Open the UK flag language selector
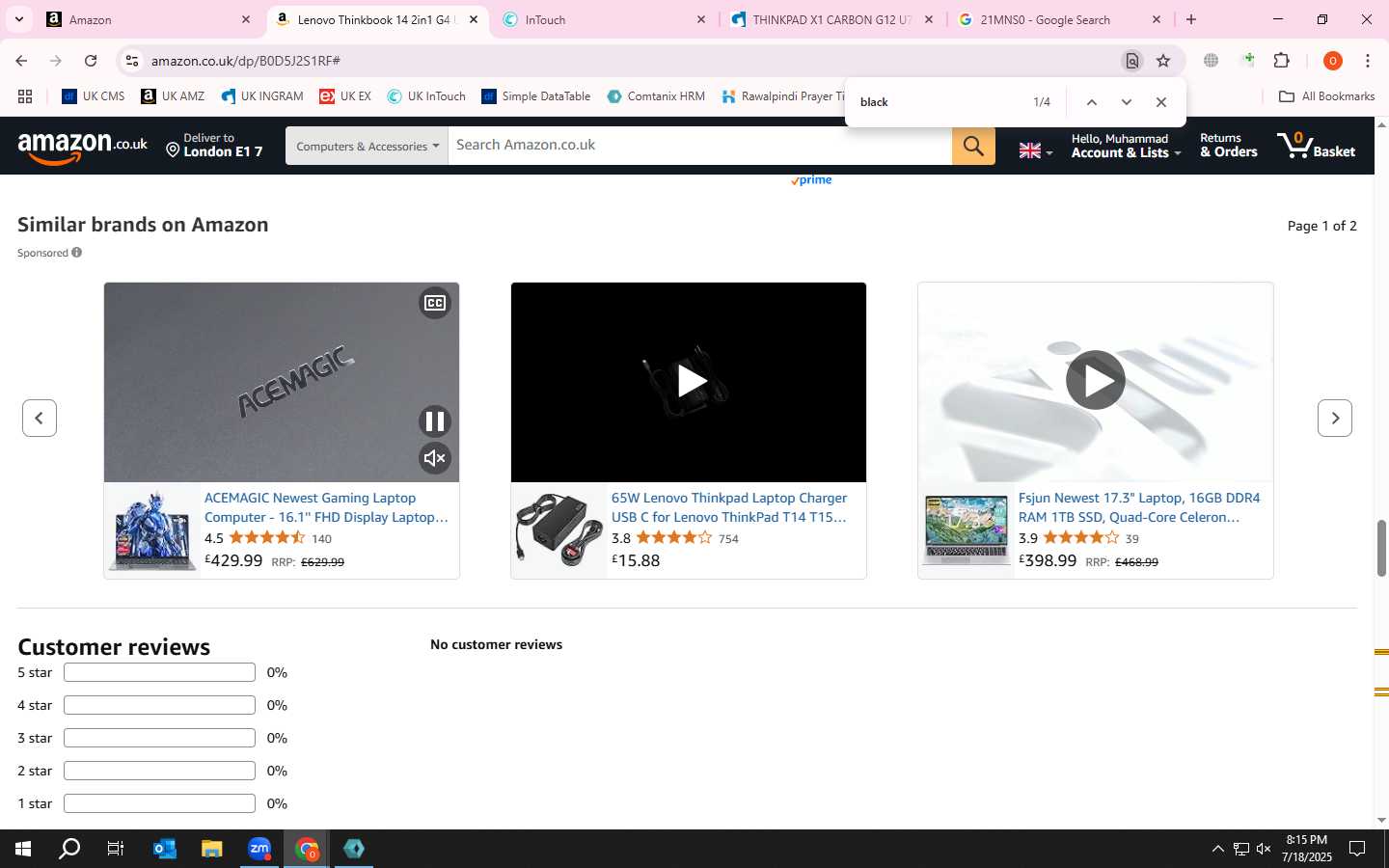The image size is (1389, 868). point(1036,150)
